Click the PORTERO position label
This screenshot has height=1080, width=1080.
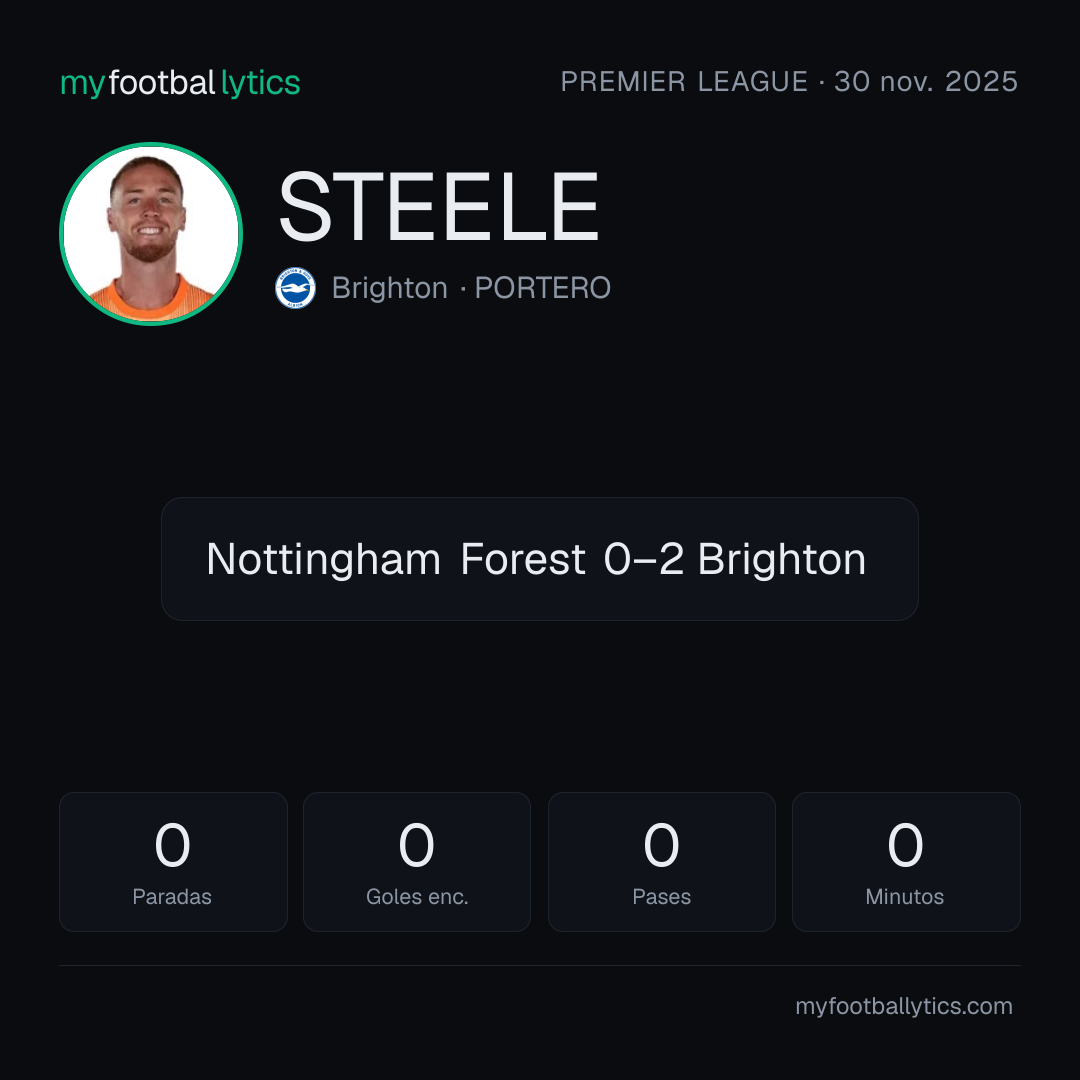click(542, 288)
